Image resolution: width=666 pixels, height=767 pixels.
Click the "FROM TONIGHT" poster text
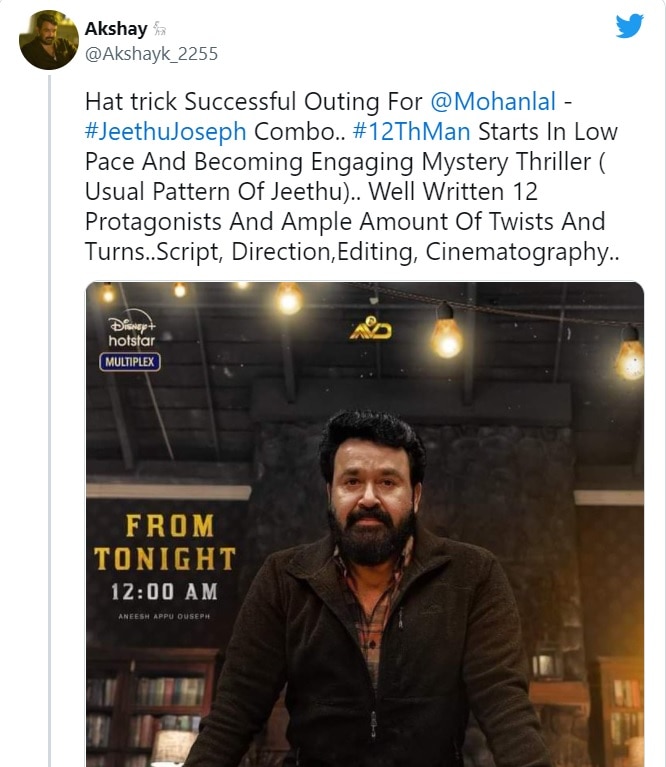[164, 541]
